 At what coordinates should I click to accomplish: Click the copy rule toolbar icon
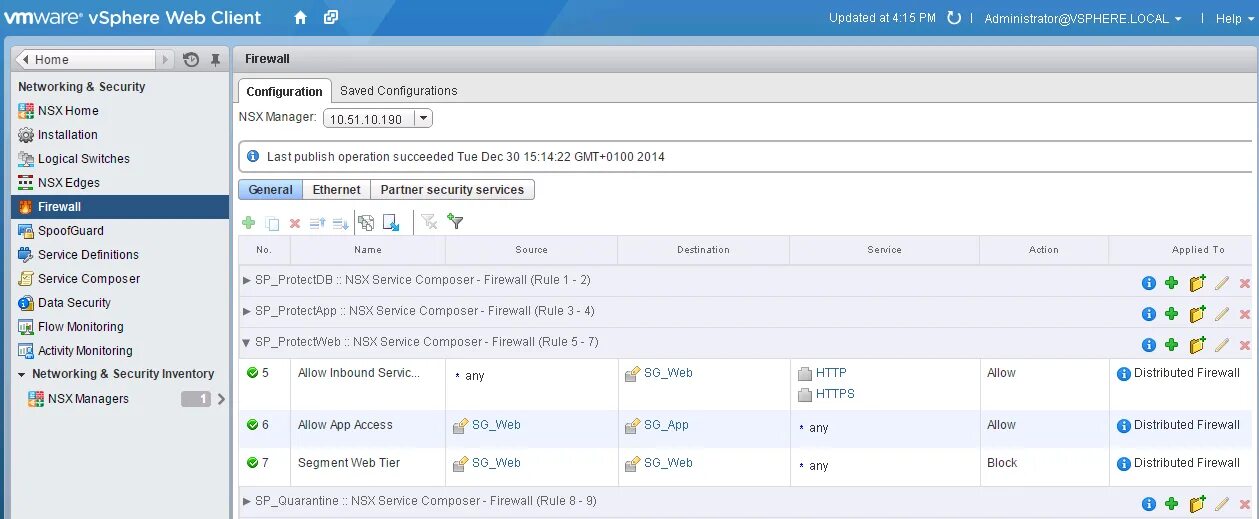pyautogui.click(x=272, y=223)
